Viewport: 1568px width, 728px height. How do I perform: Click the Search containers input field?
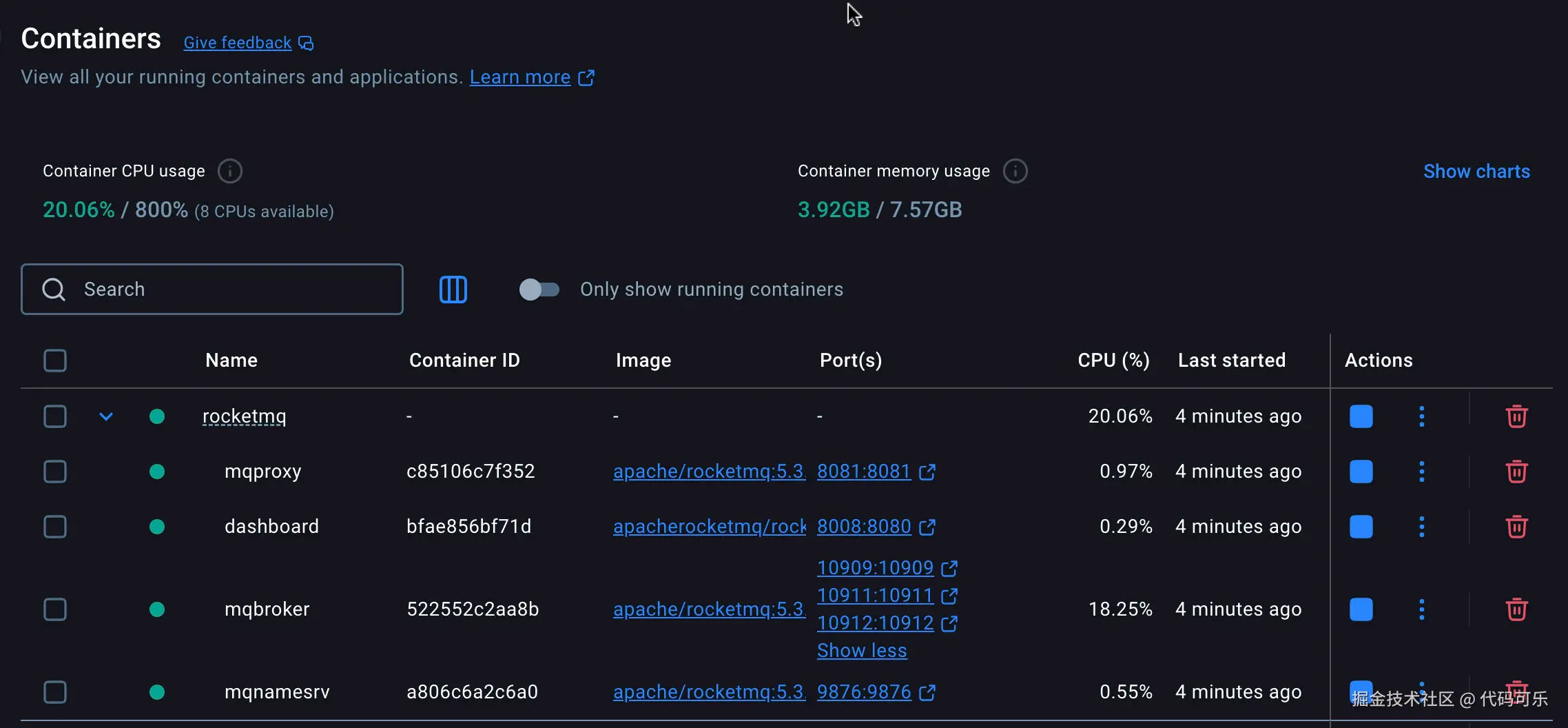pos(212,290)
